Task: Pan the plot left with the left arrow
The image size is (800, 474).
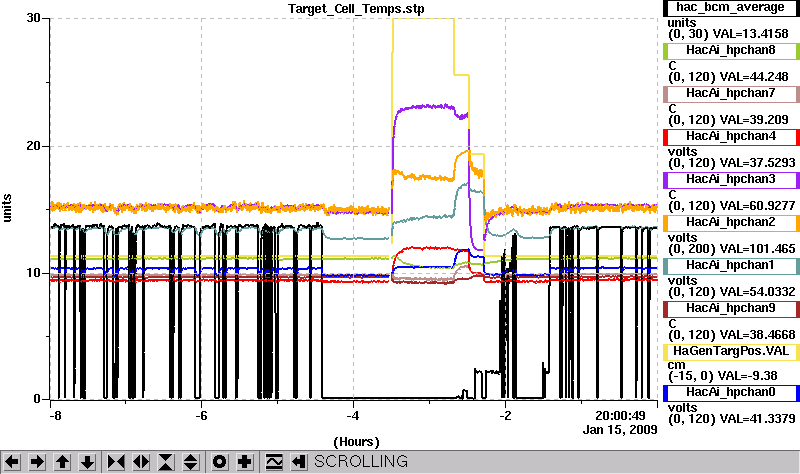Action: click(12, 462)
